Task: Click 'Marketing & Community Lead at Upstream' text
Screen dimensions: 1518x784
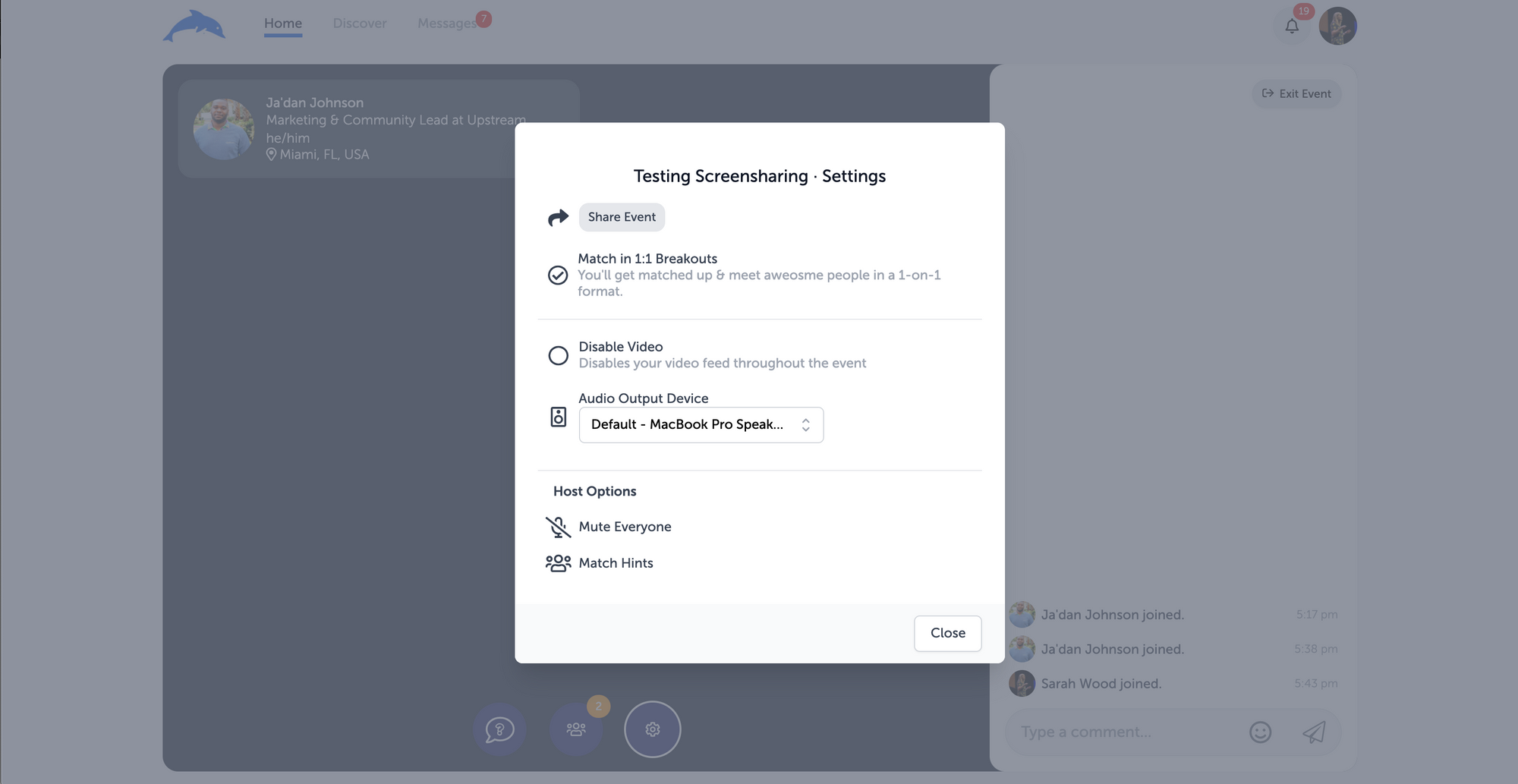Action: pos(395,120)
